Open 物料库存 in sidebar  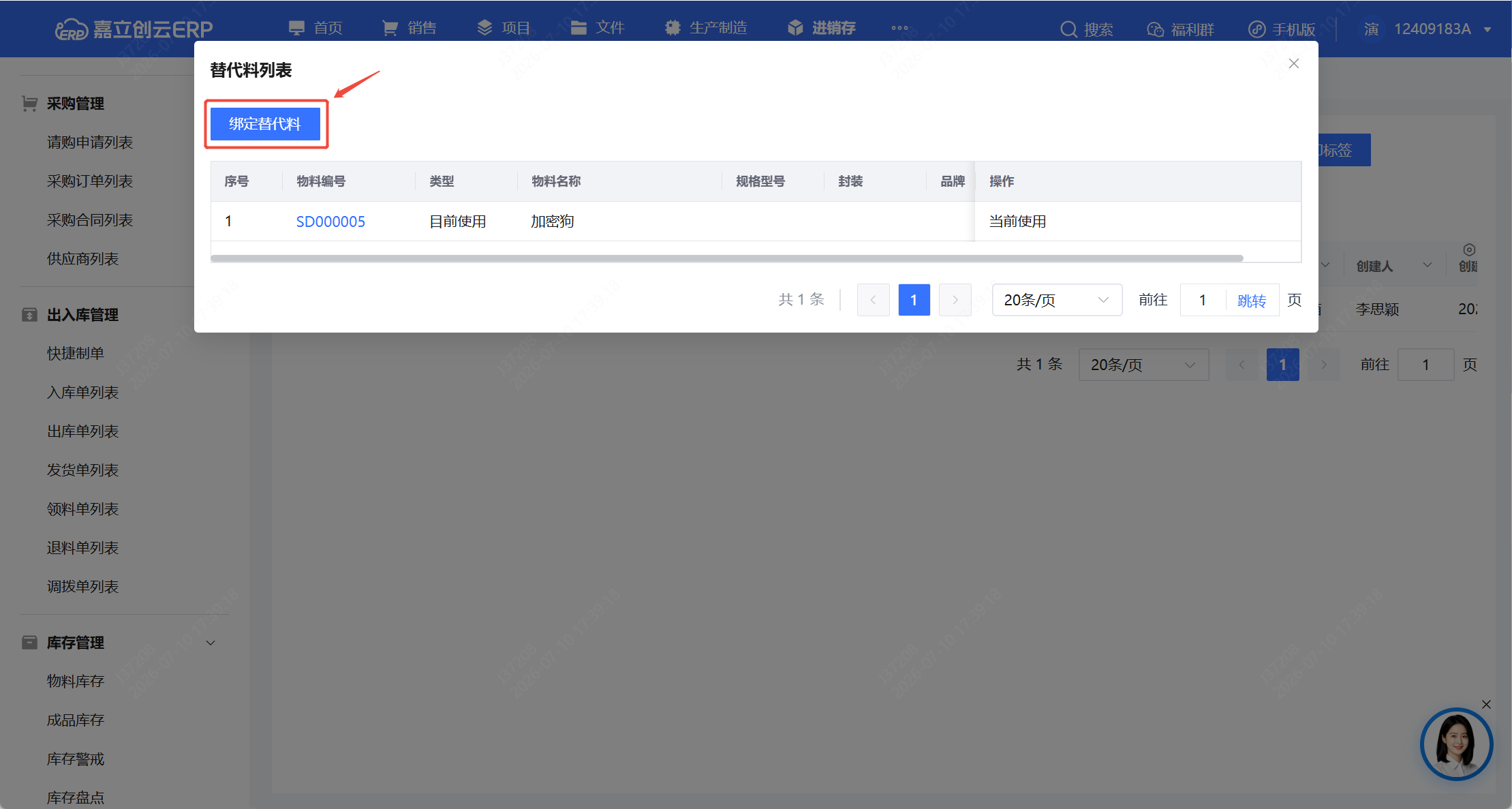(76, 682)
